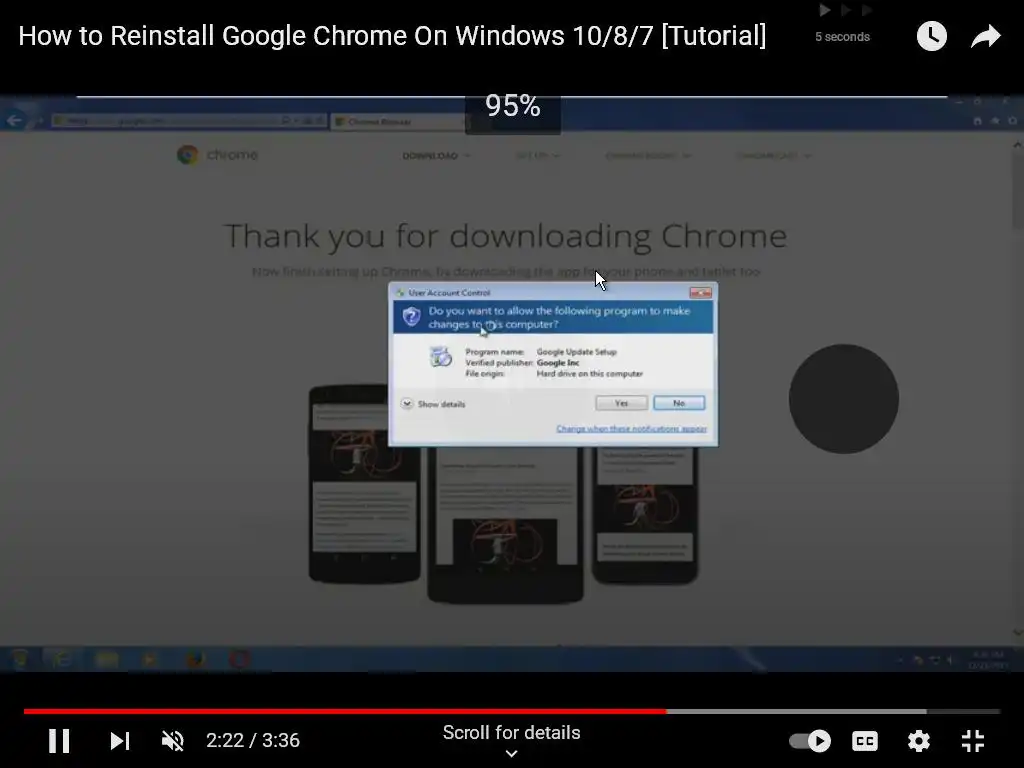1024x768 pixels.
Task: Select the Chrome Browser tab in recorded browser
Action: 398,121
